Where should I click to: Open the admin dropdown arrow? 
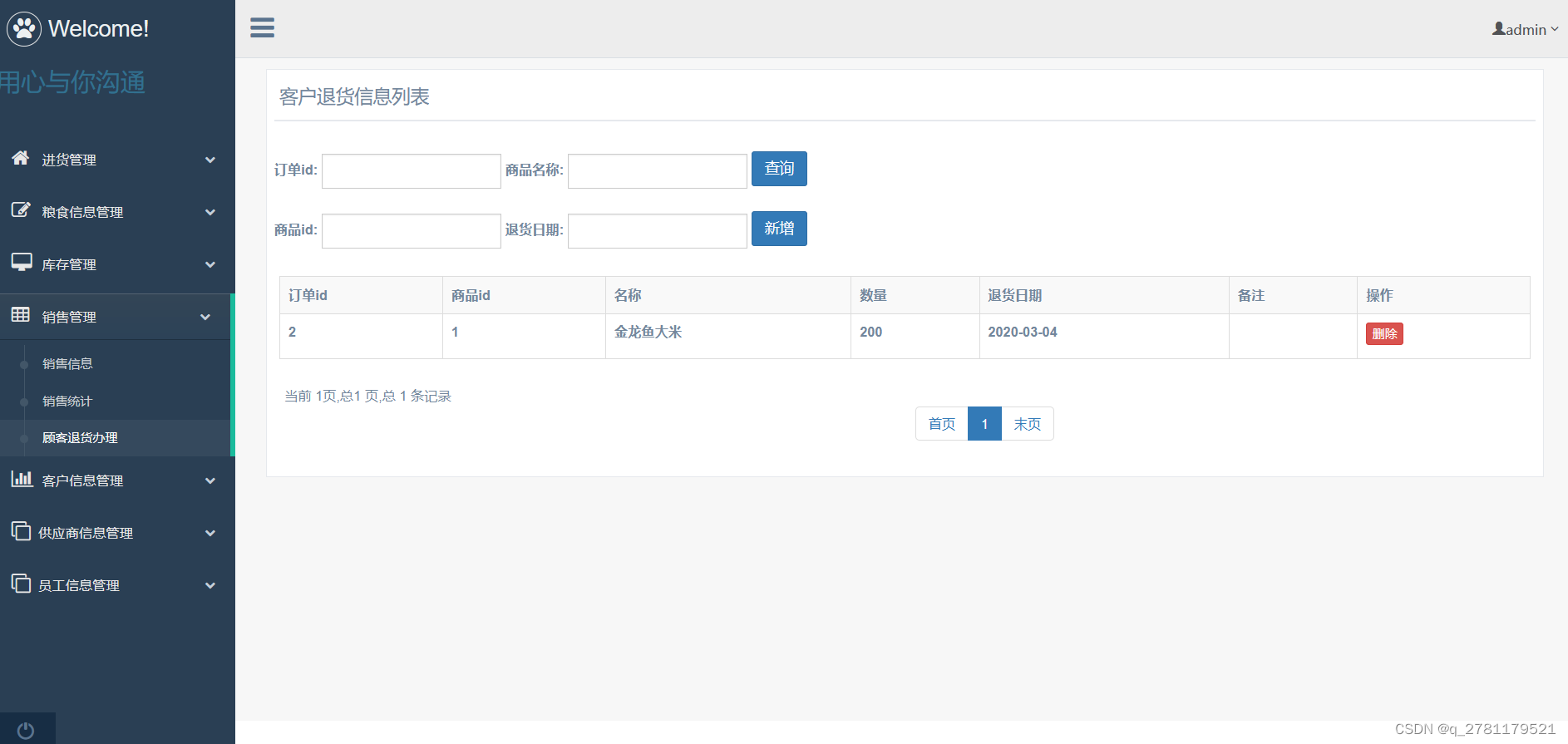(1555, 30)
